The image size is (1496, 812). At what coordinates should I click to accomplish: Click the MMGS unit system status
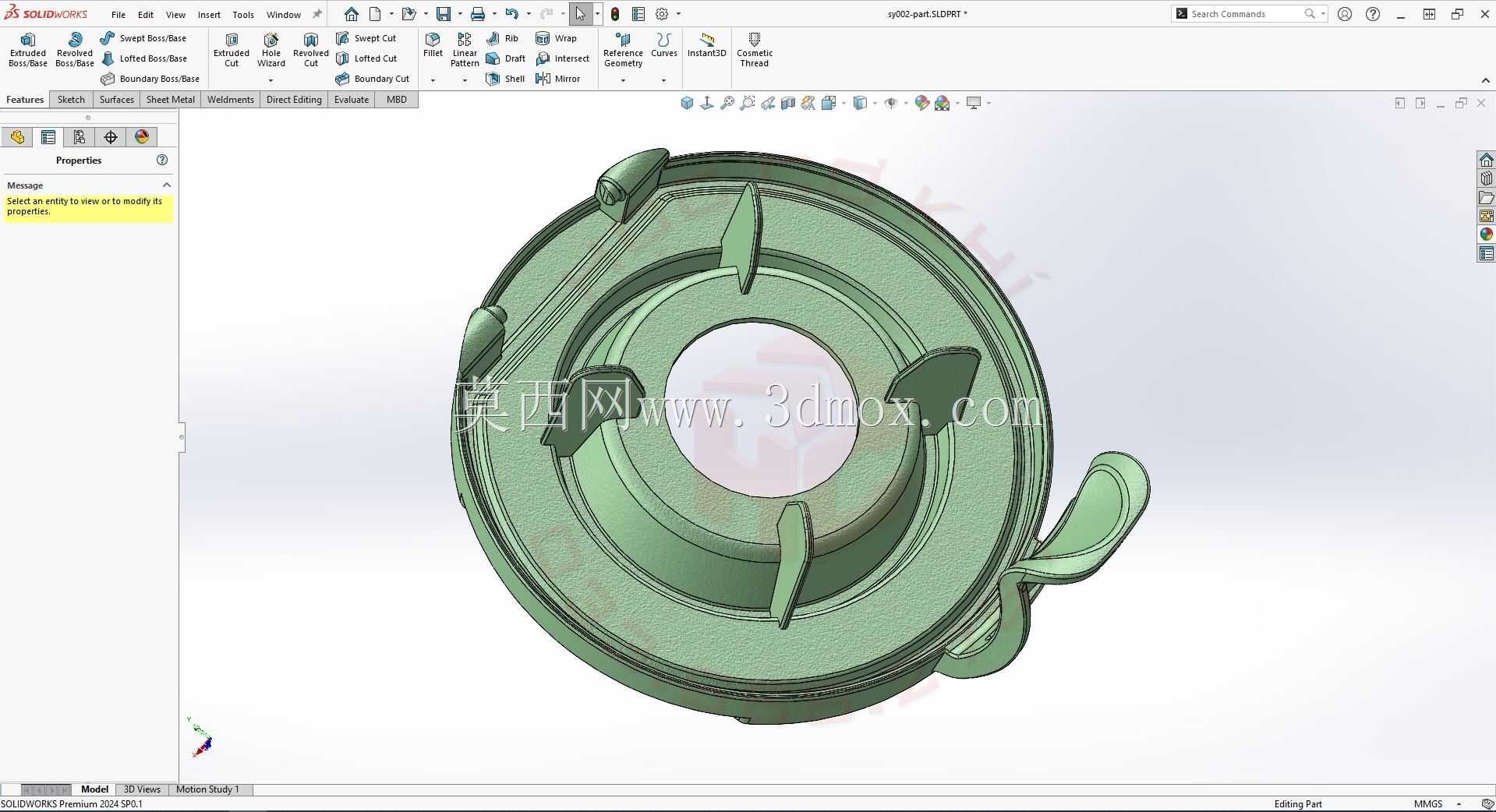point(1428,804)
